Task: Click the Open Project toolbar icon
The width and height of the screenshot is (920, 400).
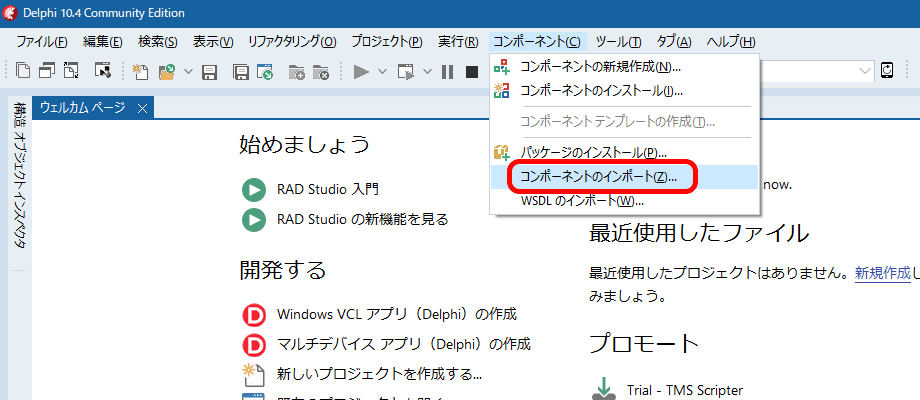Action: tap(265, 72)
